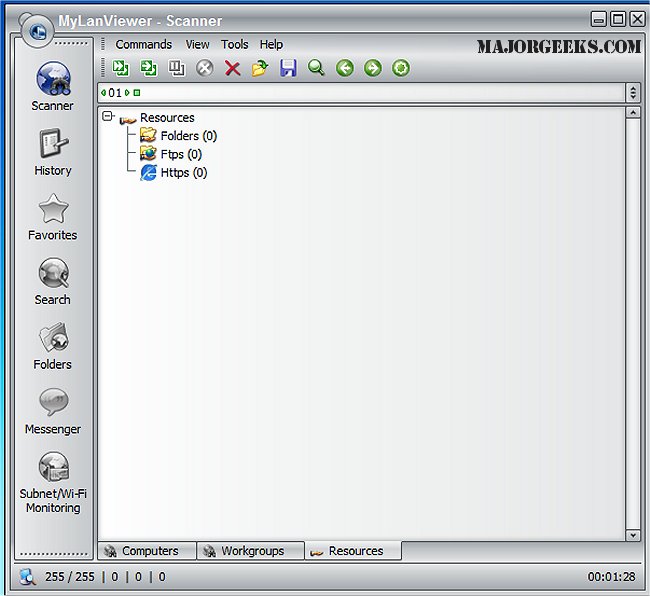The width and height of the screenshot is (650, 596).
Task: Close the MyLanViewer window
Action: point(637,19)
